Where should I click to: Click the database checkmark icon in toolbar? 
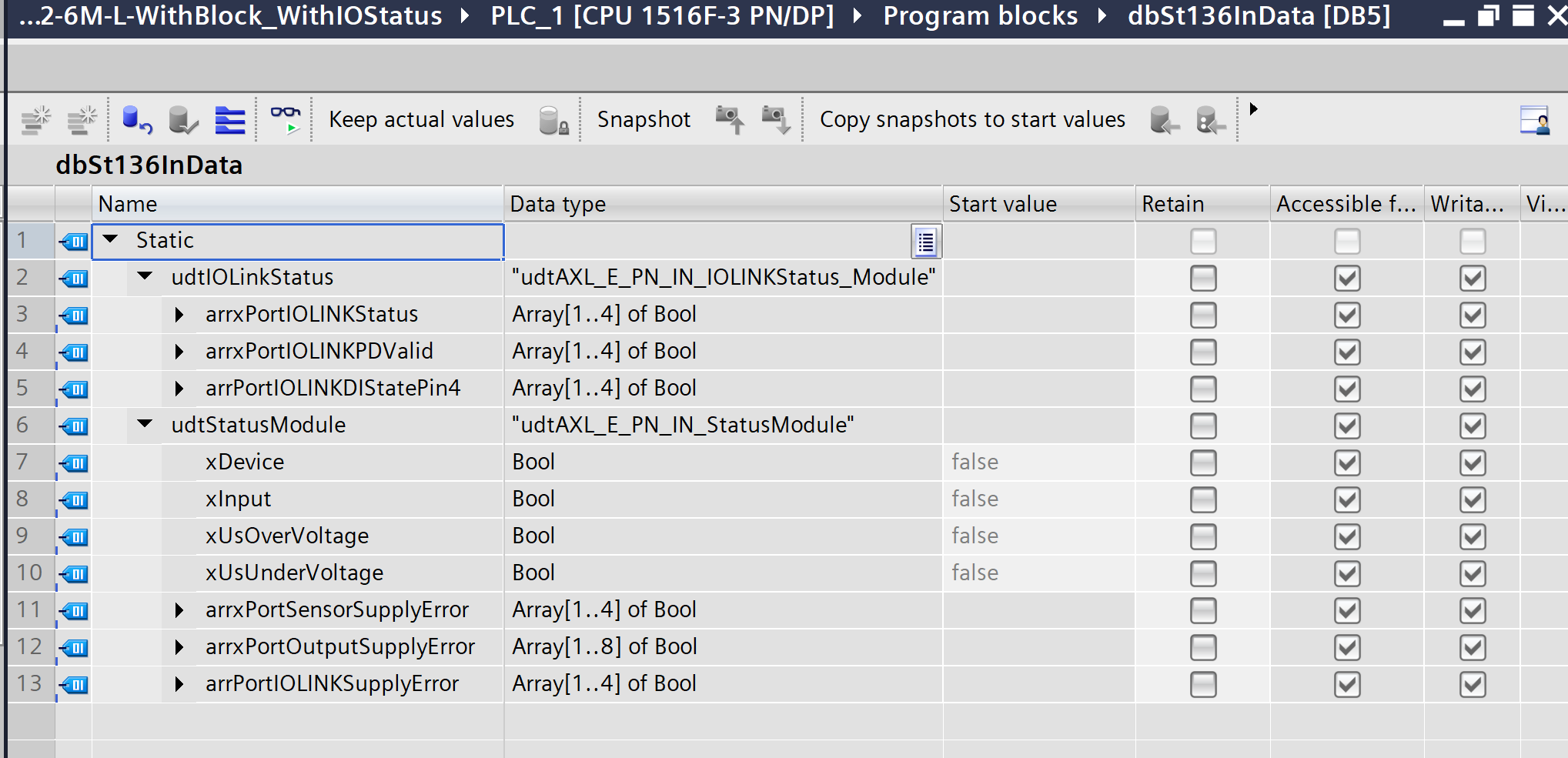183,120
